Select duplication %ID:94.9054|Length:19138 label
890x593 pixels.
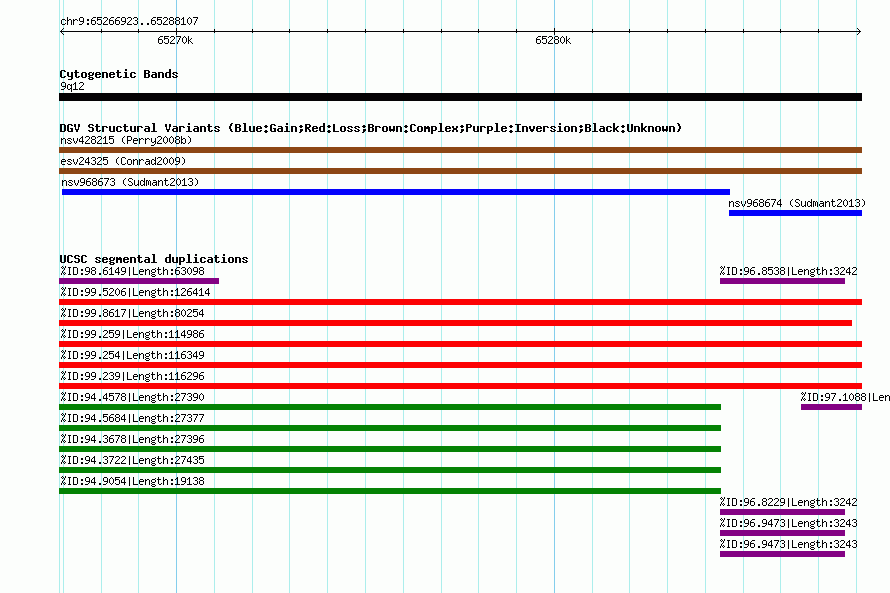132,481
